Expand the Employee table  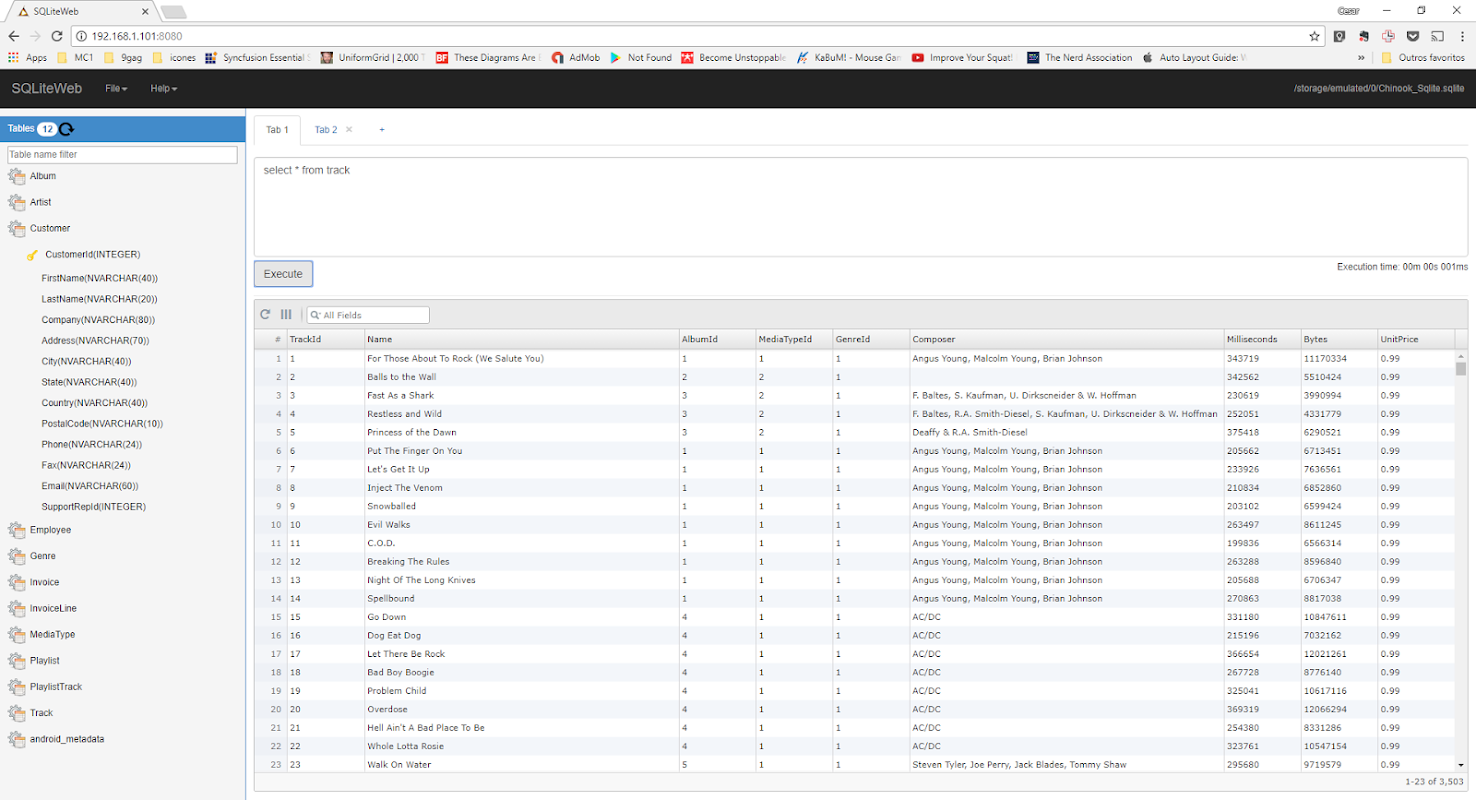click(x=38, y=530)
